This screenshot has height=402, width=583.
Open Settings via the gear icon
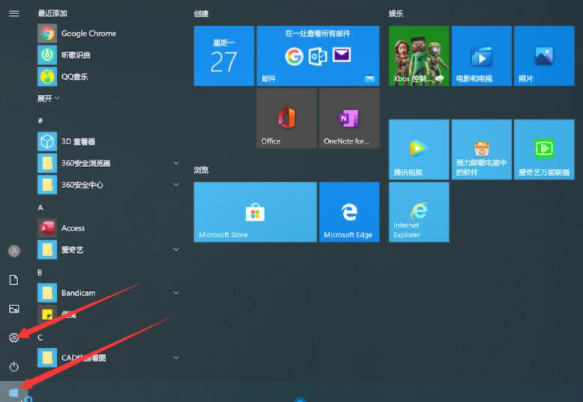(14, 338)
